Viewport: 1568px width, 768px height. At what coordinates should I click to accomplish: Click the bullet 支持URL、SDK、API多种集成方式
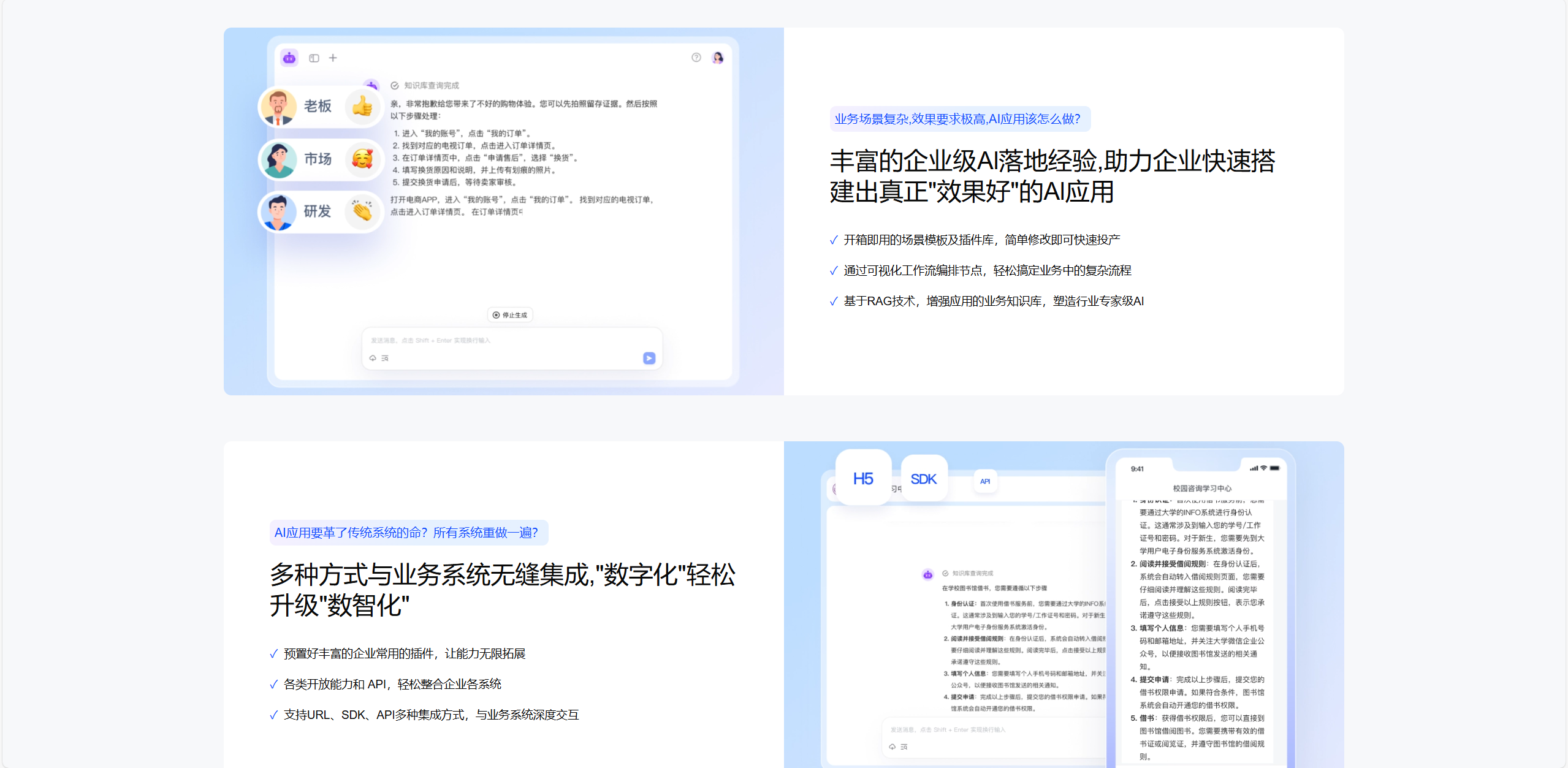[x=432, y=715]
